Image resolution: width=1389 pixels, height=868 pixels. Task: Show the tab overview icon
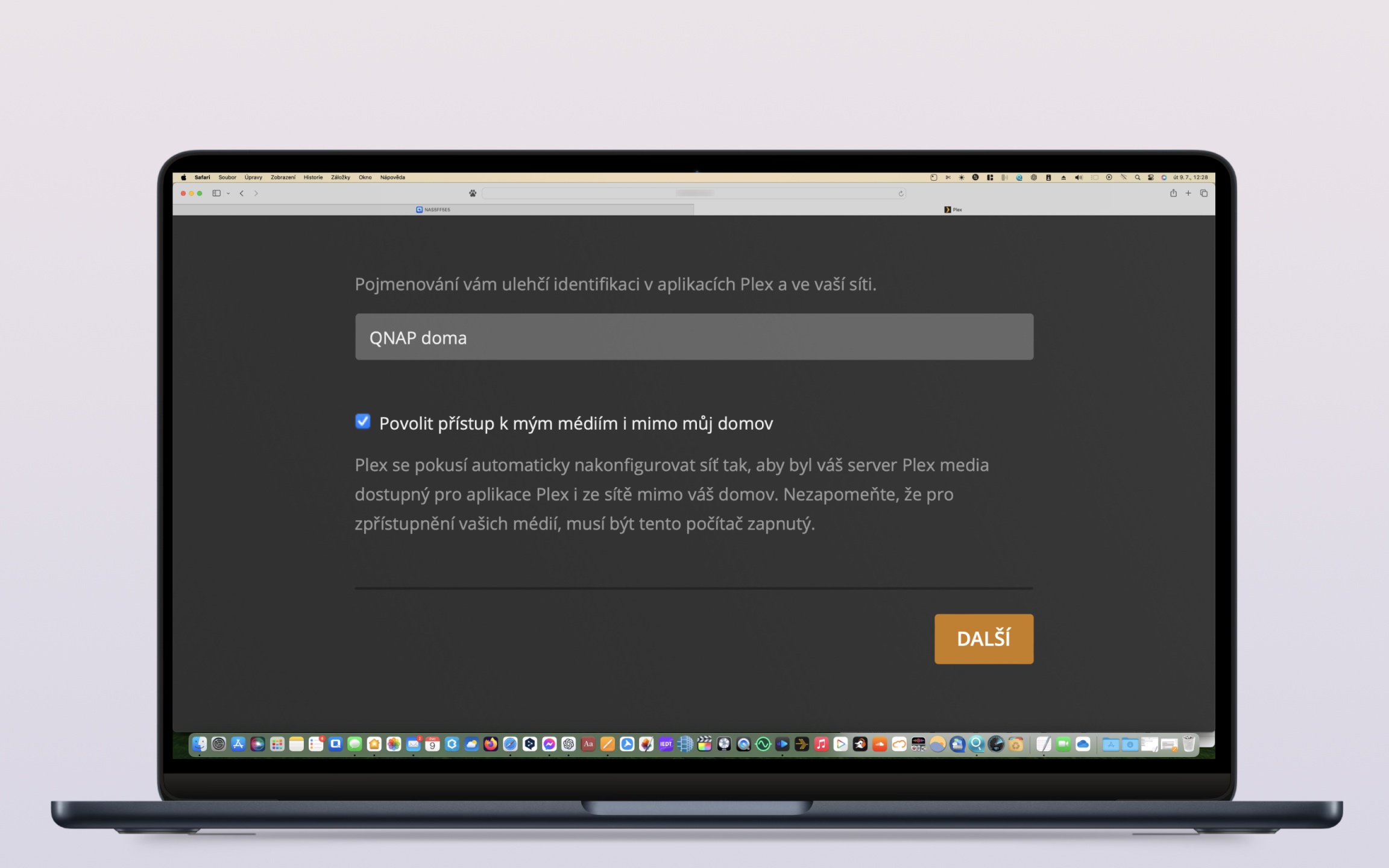(1204, 193)
